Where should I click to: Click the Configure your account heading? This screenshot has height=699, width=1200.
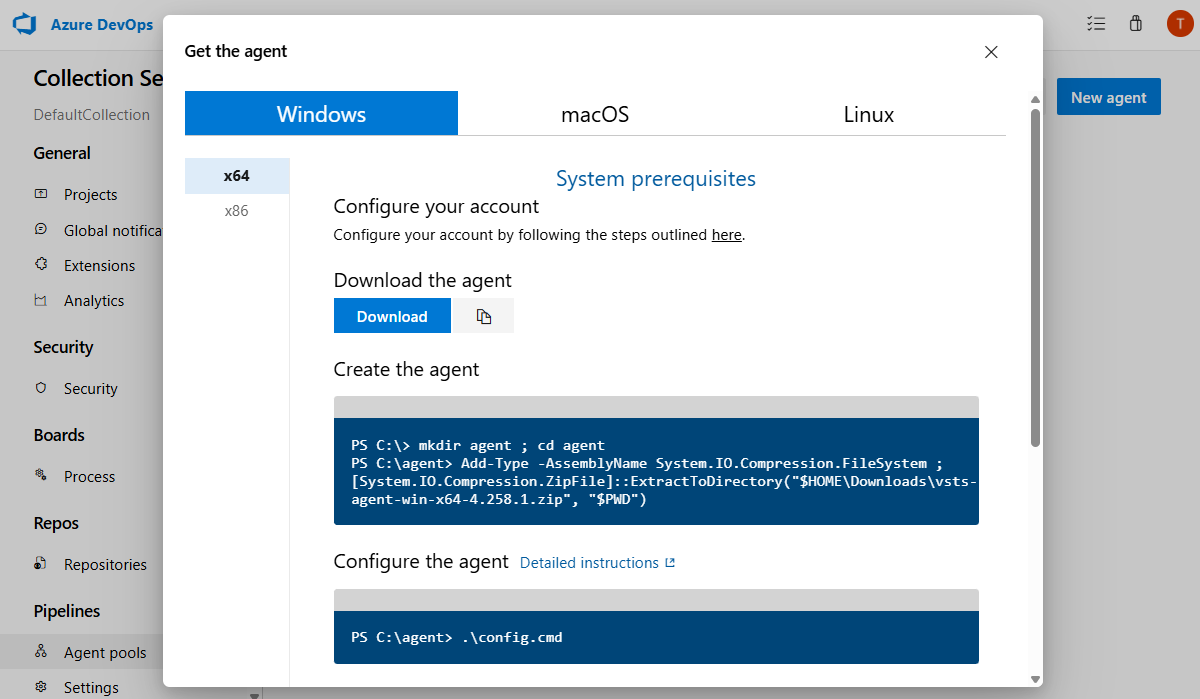click(436, 206)
